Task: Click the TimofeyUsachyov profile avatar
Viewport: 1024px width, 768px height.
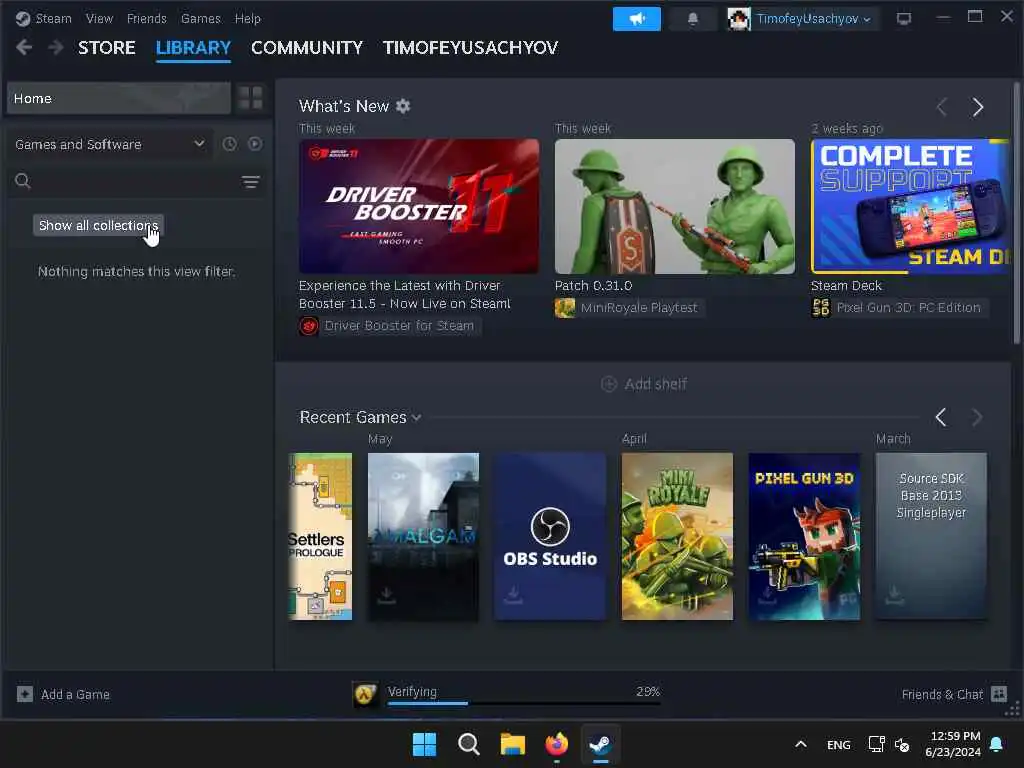Action: point(739,19)
